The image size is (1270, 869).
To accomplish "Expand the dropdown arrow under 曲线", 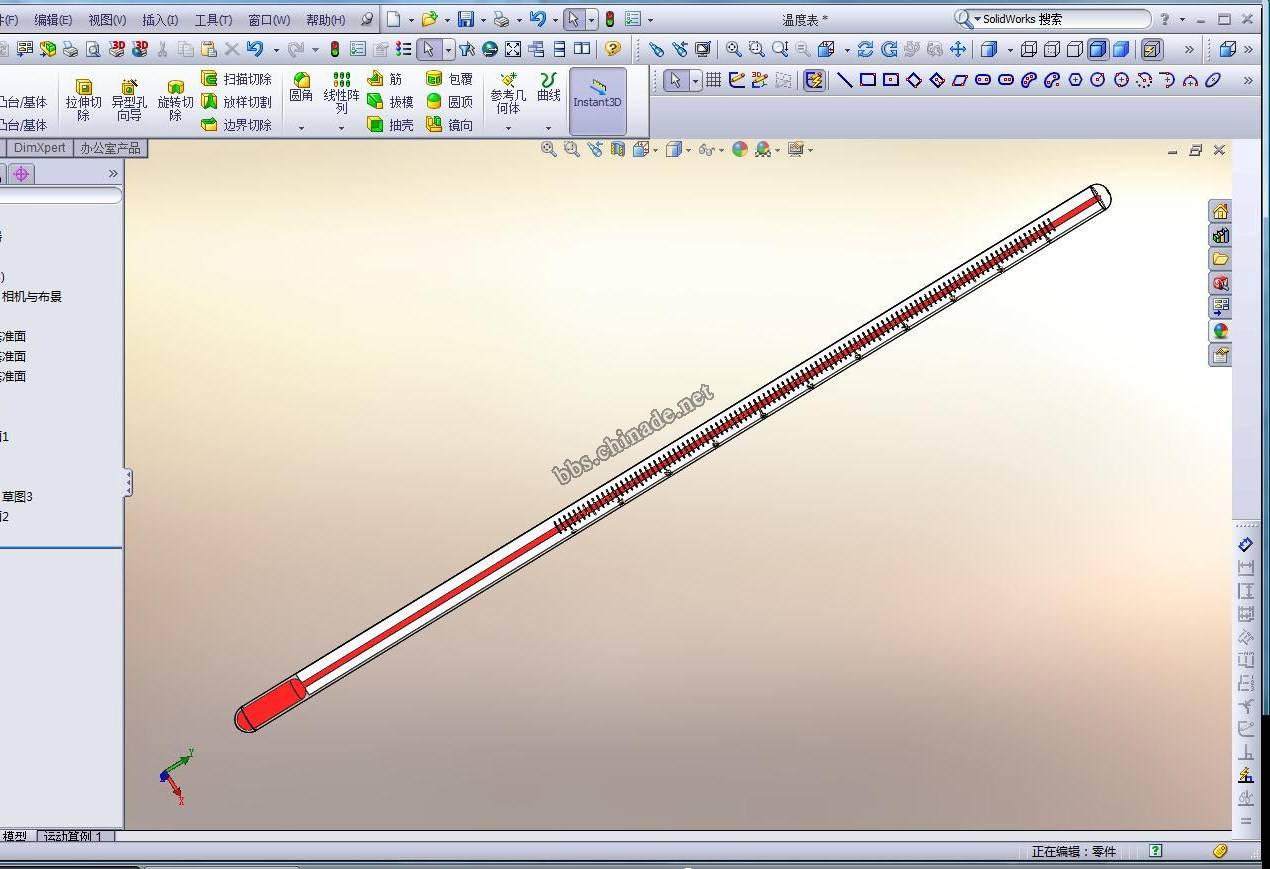I will pos(549,128).
